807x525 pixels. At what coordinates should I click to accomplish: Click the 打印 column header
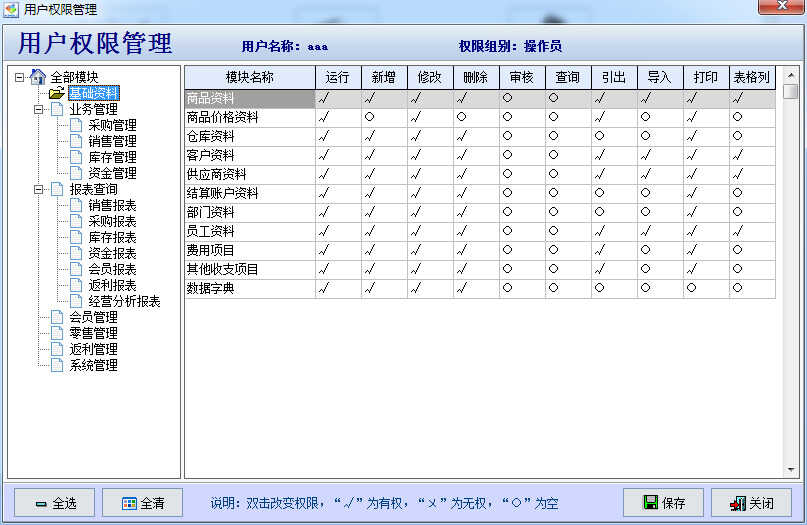pyautogui.click(x=706, y=77)
